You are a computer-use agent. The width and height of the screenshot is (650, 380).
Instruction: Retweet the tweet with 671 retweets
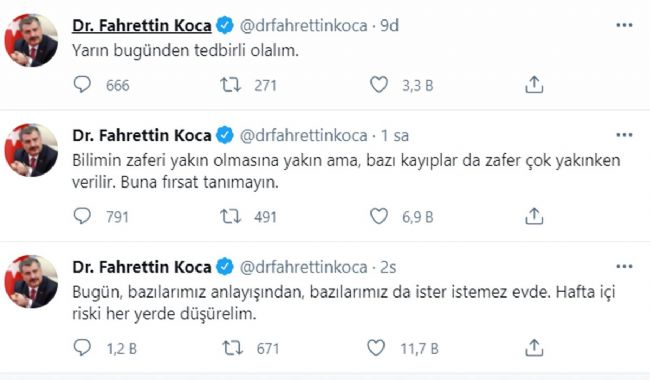pos(232,348)
